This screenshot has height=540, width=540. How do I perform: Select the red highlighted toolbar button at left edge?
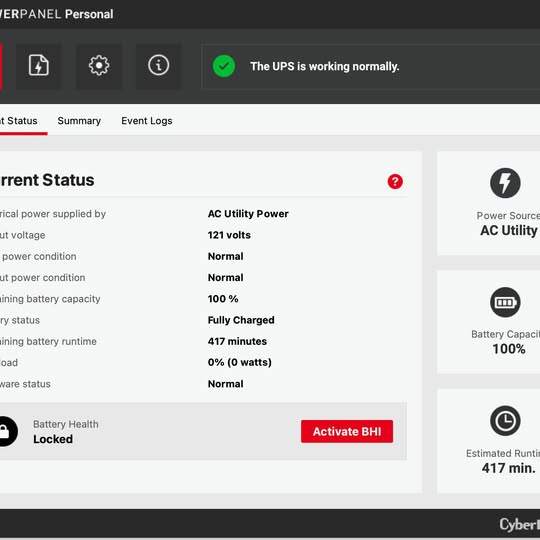[1, 66]
